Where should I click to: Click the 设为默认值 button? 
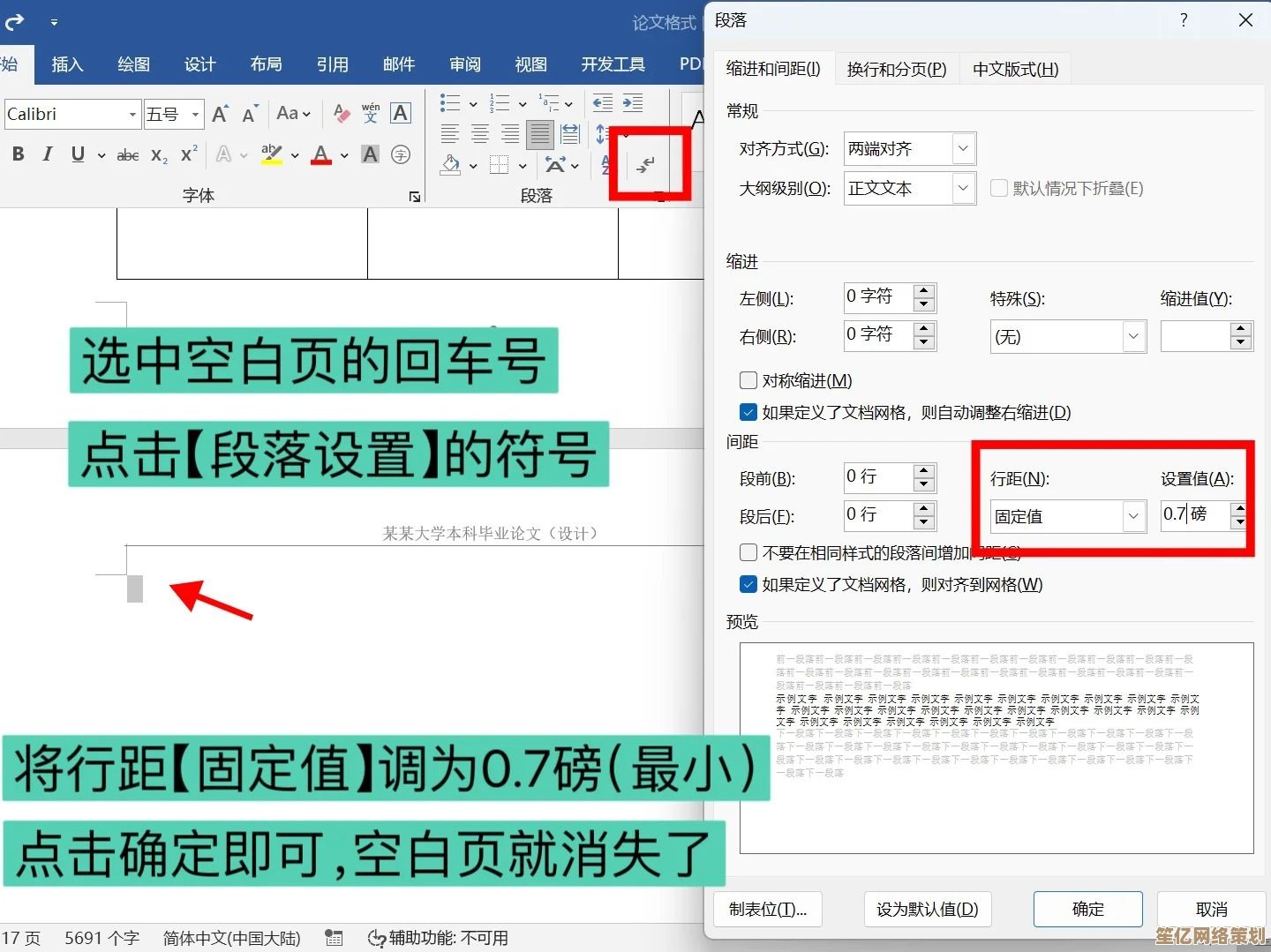pos(927,909)
